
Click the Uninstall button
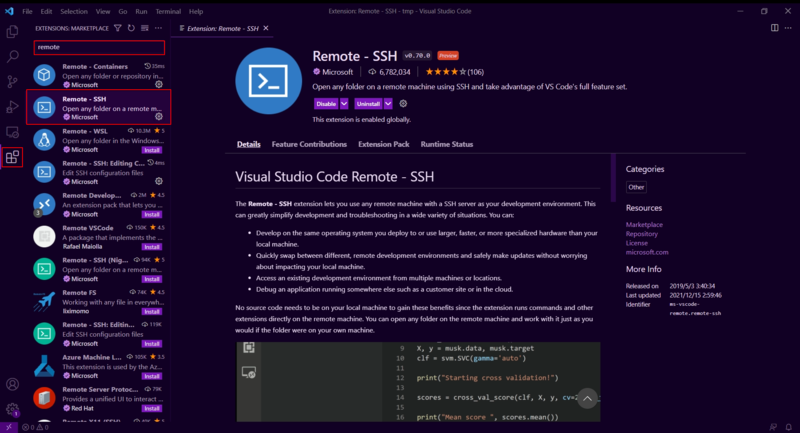click(x=368, y=104)
